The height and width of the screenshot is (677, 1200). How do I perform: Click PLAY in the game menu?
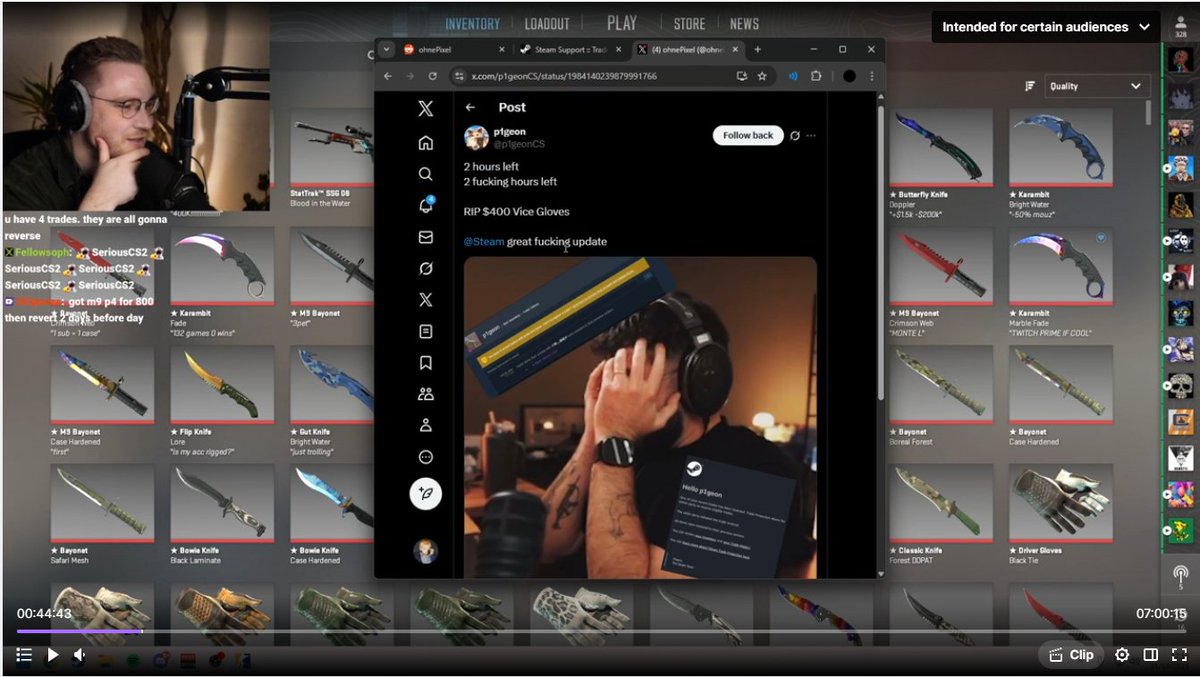621,23
